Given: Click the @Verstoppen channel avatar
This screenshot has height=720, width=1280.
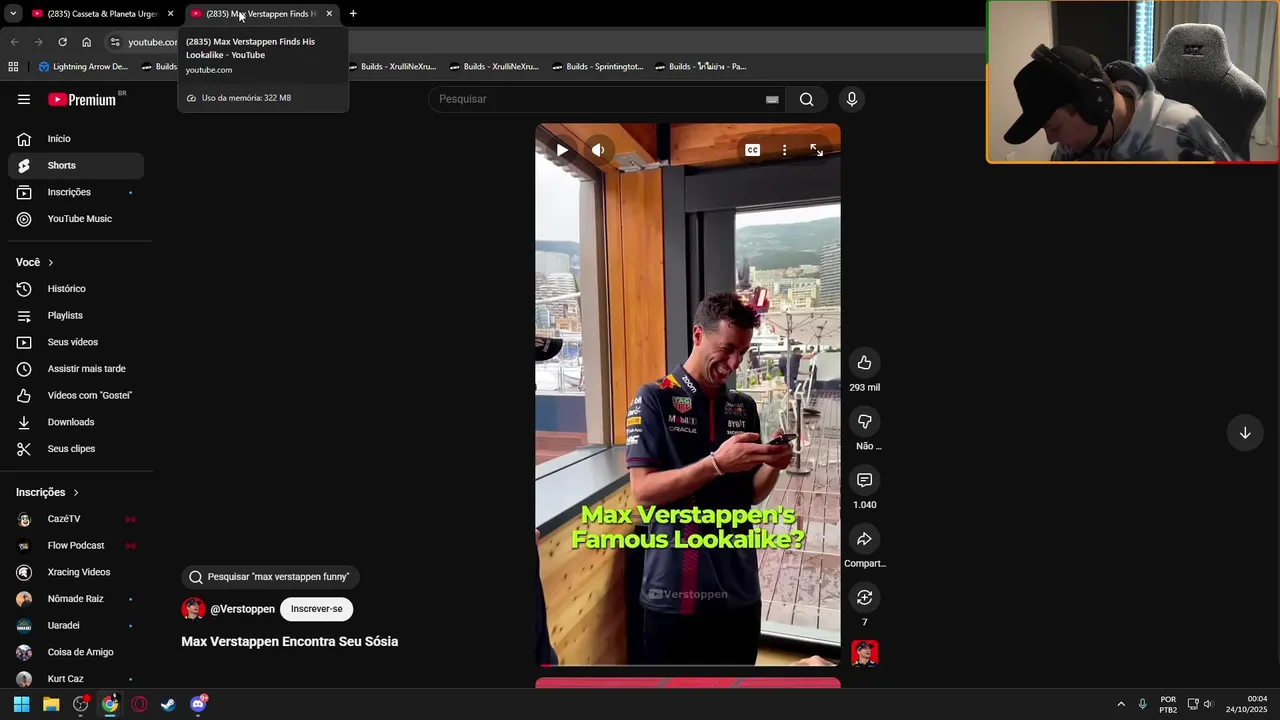Looking at the screenshot, I should [193, 609].
